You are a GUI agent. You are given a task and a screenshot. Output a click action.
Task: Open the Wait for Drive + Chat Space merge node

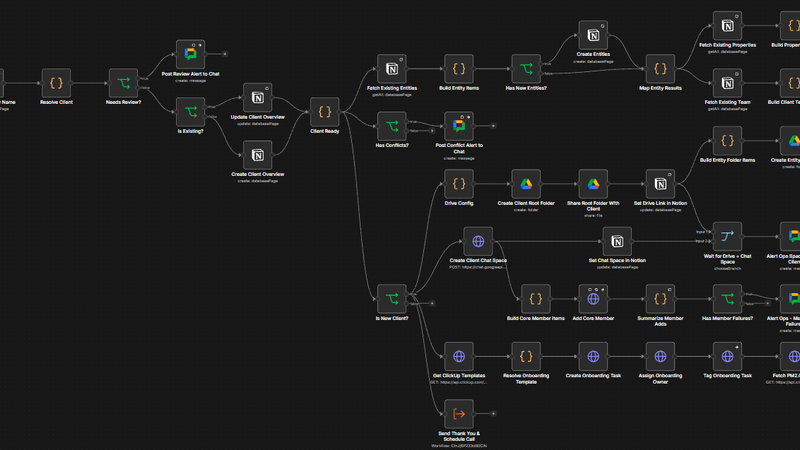click(727, 236)
